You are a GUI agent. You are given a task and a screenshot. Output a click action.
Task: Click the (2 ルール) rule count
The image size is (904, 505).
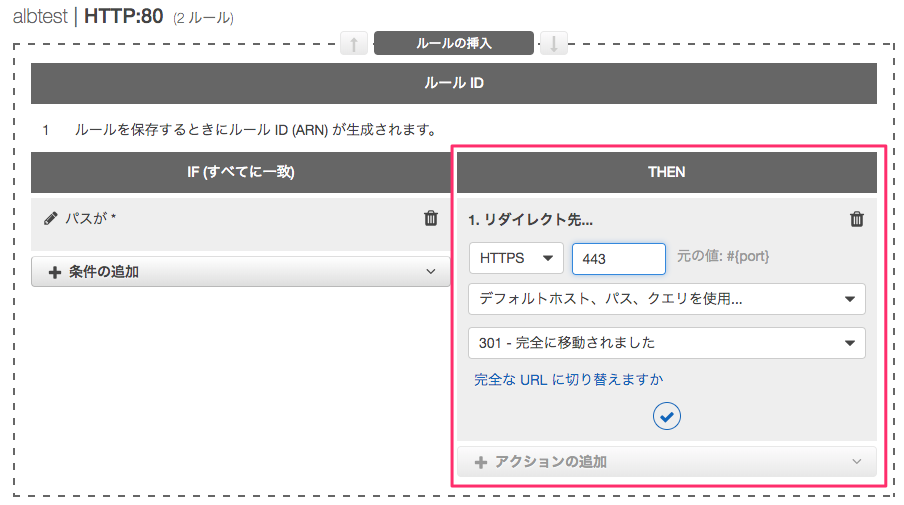pyautogui.click(x=203, y=18)
